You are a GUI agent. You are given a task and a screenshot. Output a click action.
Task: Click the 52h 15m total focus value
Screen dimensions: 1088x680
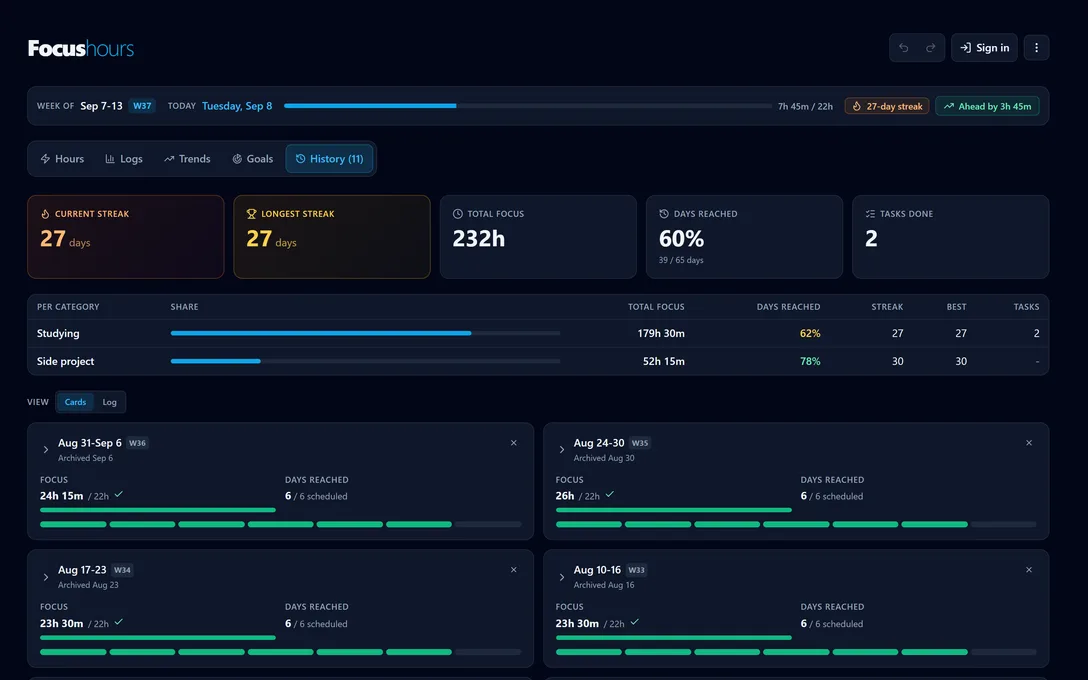pos(663,361)
